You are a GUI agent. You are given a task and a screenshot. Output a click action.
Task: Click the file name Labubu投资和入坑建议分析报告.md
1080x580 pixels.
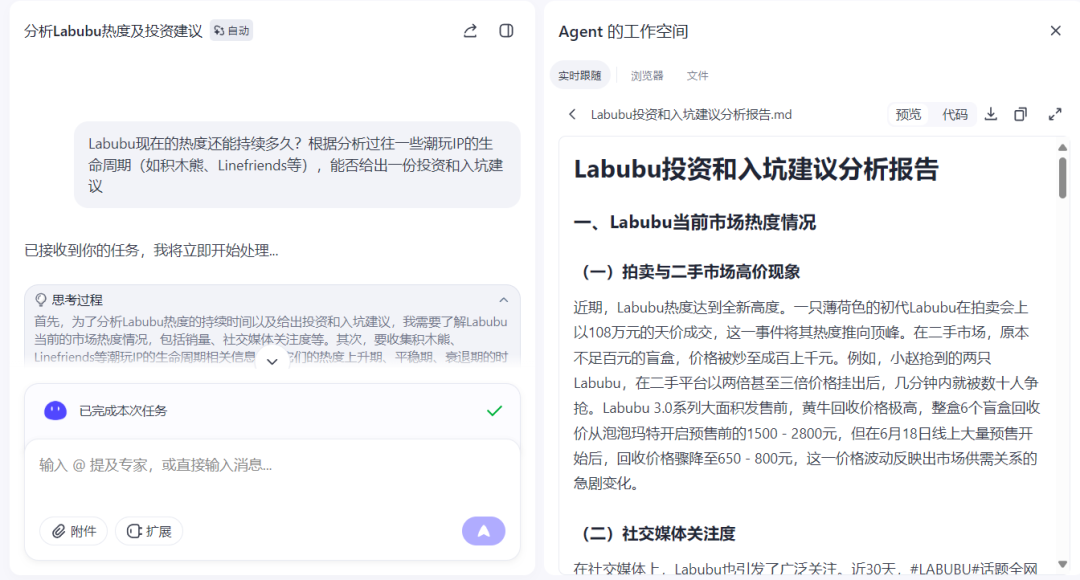692,114
